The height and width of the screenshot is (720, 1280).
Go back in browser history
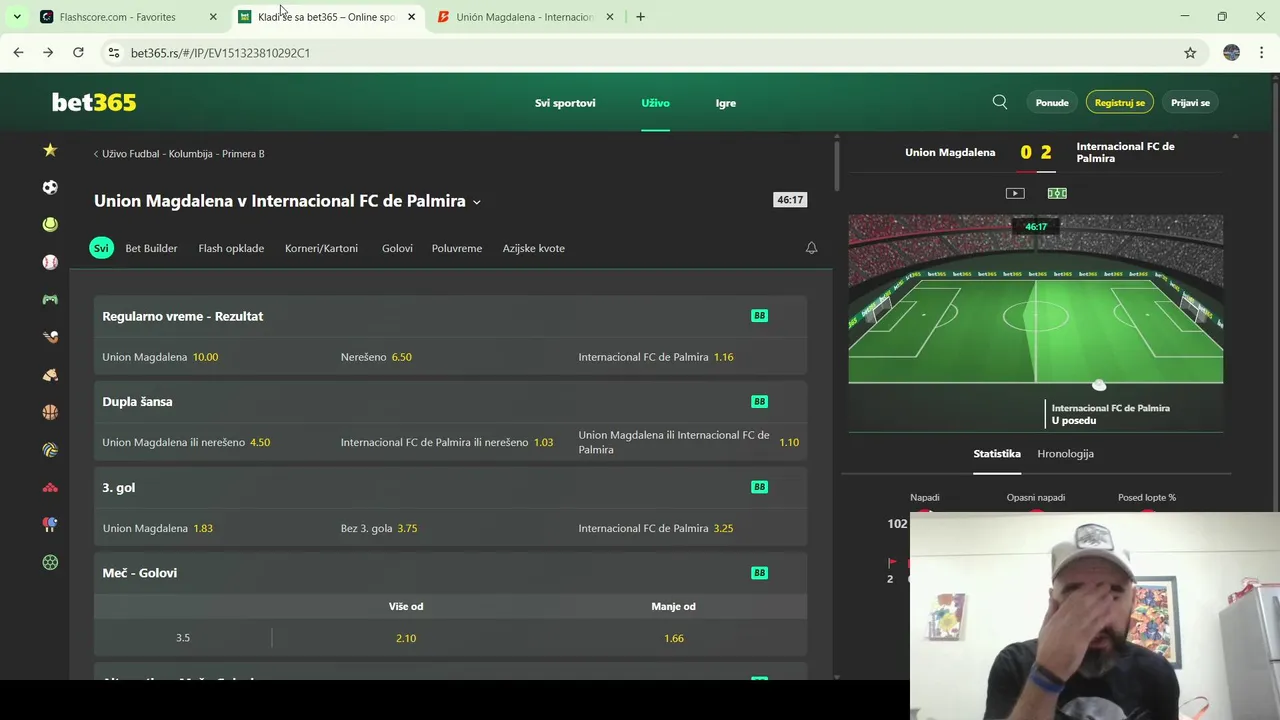(x=18, y=53)
